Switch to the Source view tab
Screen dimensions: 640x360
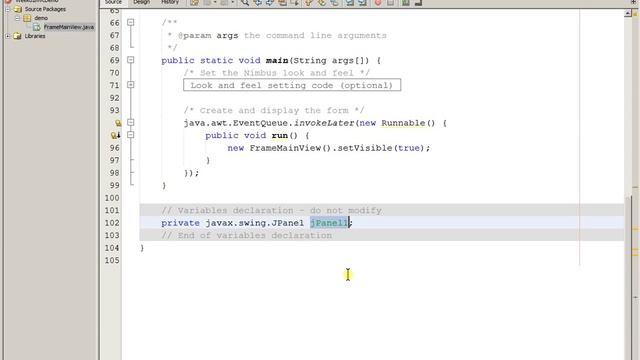pos(113,2)
